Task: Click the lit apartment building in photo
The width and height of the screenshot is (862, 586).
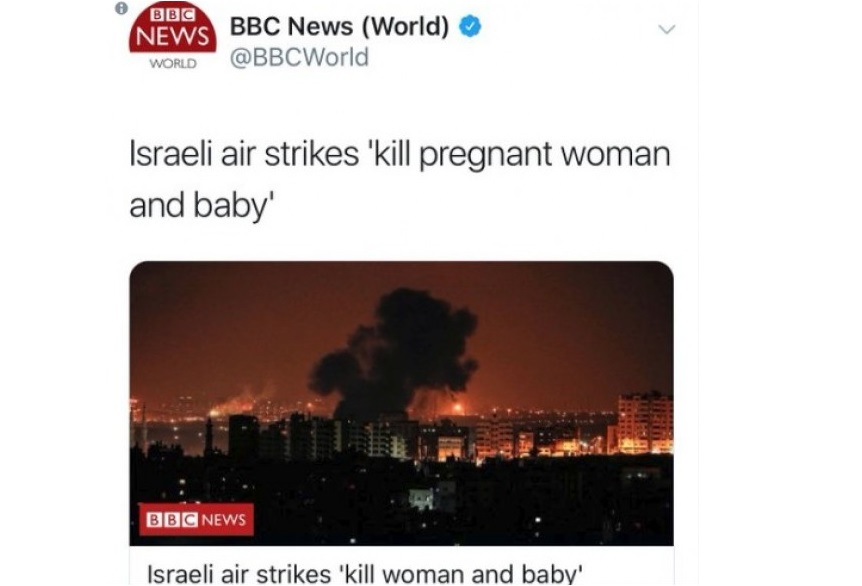Action: point(645,422)
